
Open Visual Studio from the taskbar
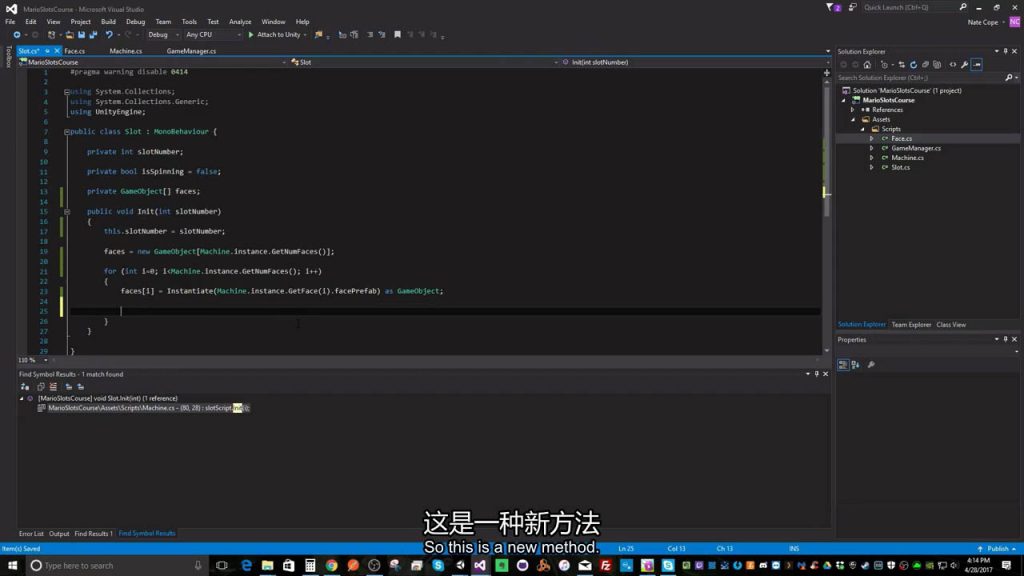pyautogui.click(x=478, y=566)
